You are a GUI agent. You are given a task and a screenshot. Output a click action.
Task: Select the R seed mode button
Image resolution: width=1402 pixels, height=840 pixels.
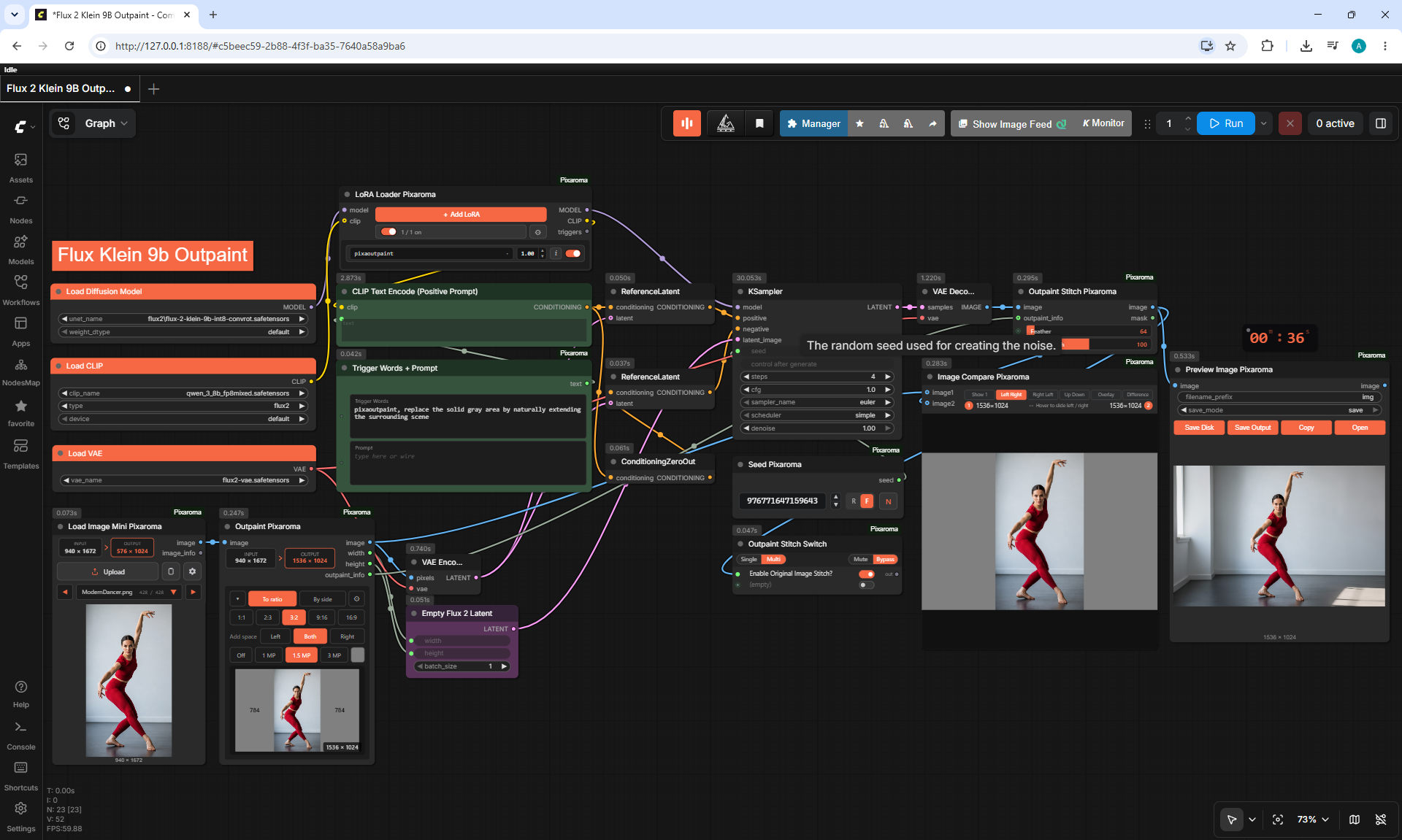coord(853,501)
